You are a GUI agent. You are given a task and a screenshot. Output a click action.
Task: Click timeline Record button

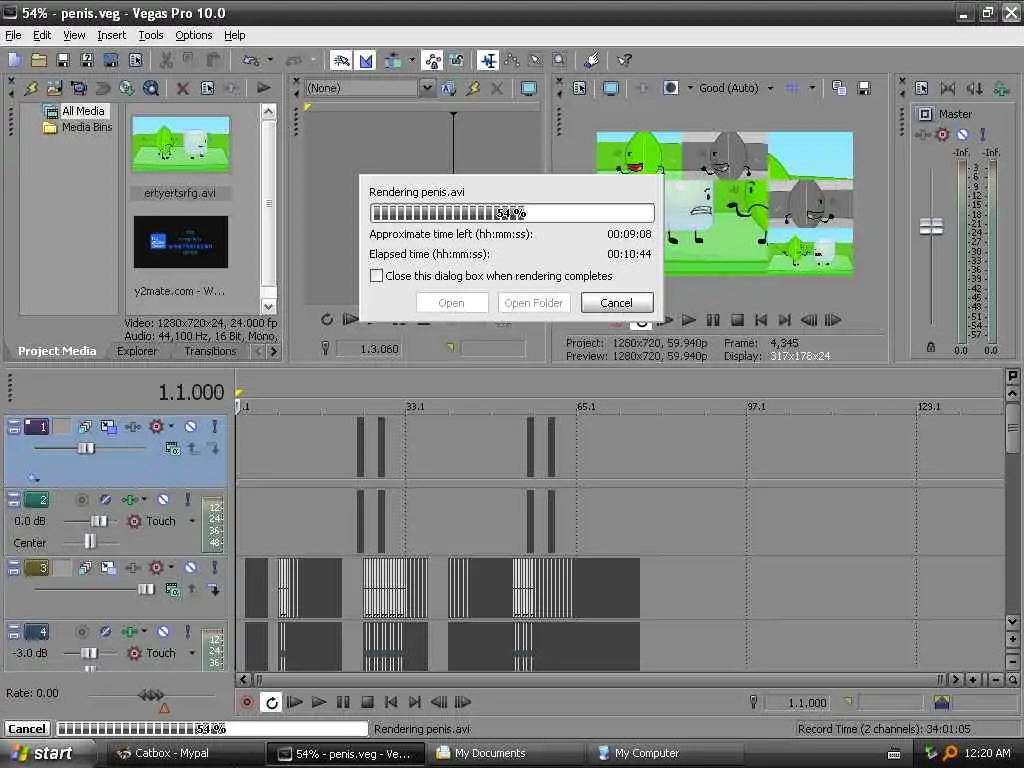click(247, 702)
